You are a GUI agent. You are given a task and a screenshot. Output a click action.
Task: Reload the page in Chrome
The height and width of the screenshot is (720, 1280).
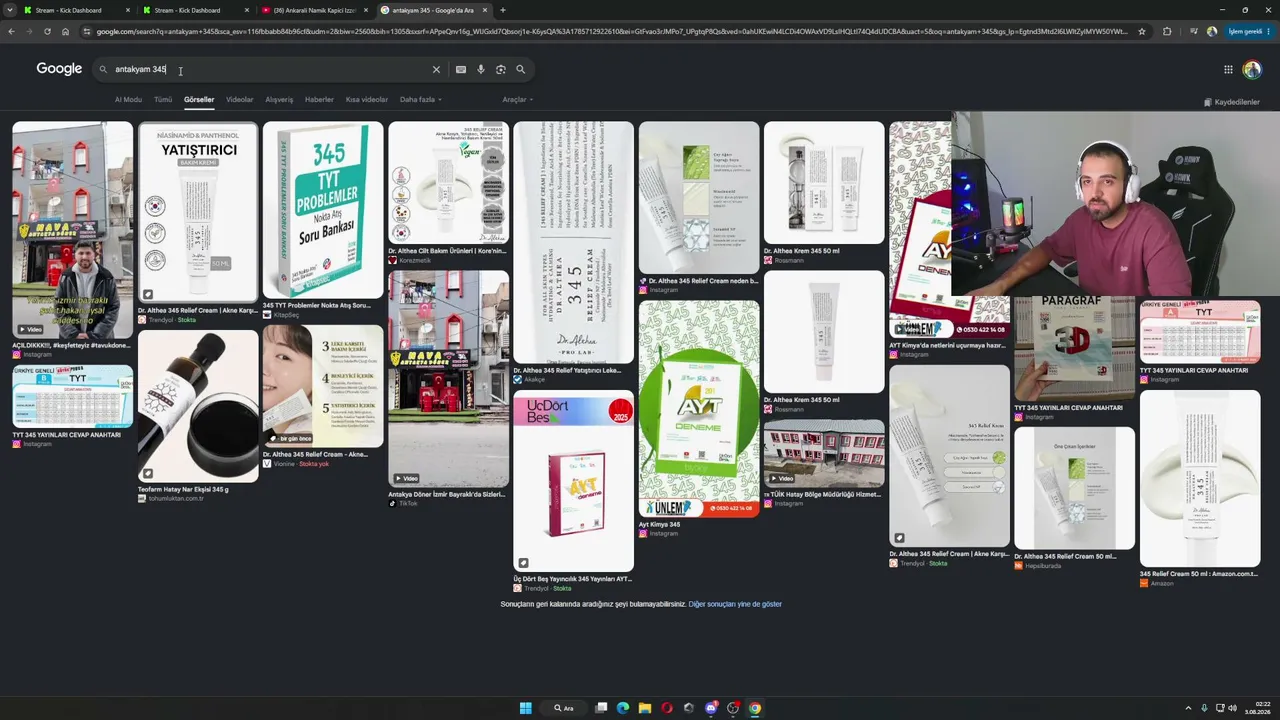(47, 31)
